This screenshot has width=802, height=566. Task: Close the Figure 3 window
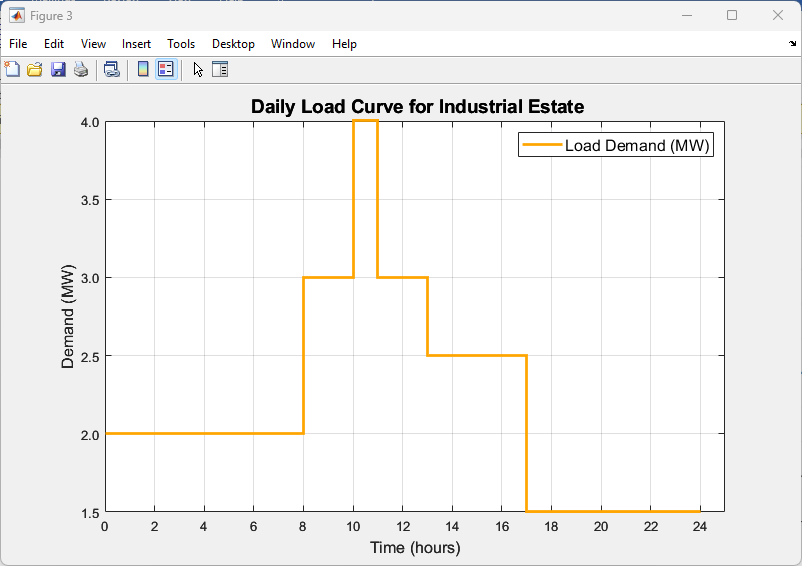[x=777, y=15]
